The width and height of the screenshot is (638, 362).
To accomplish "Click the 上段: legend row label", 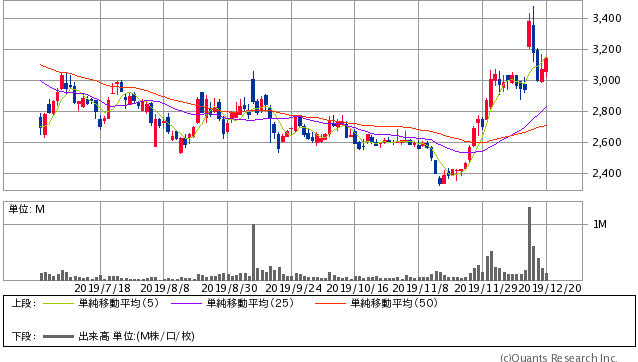I will point(24,303).
